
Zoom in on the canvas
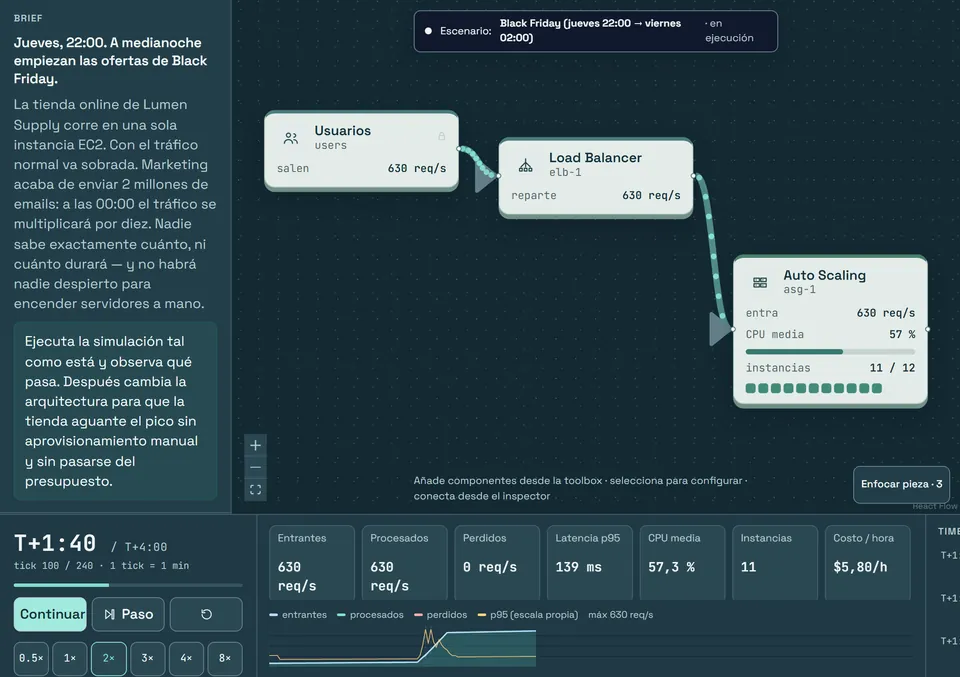[x=255, y=445]
